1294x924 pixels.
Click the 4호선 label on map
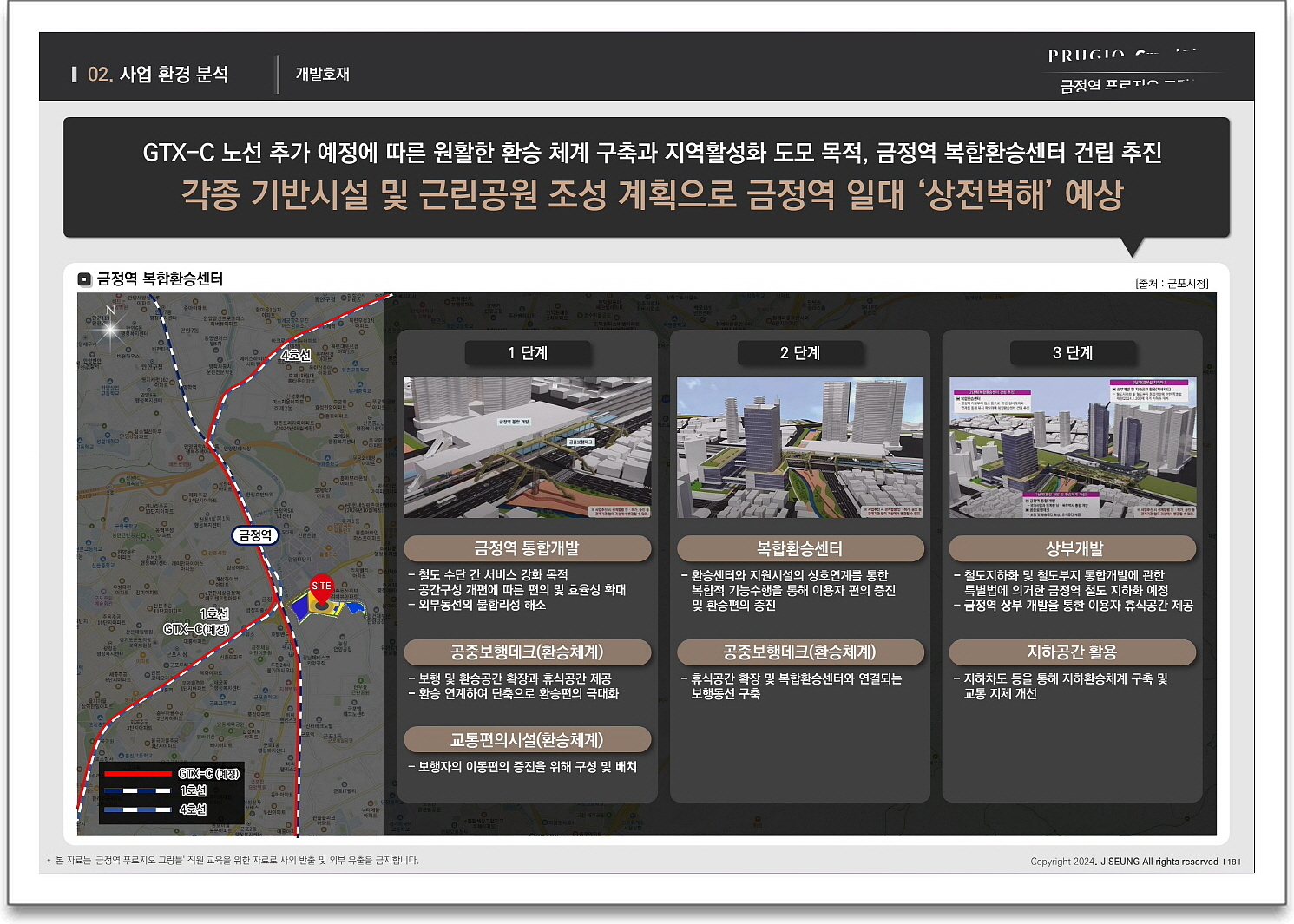tap(295, 355)
